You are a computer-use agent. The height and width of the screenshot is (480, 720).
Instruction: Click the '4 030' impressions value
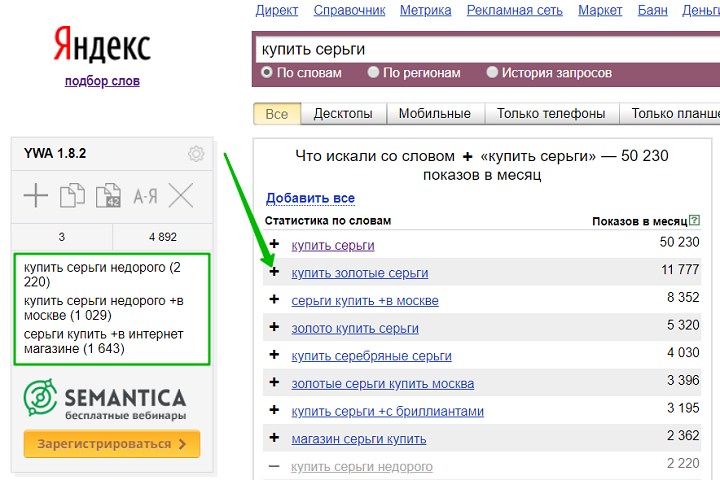point(683,352)
